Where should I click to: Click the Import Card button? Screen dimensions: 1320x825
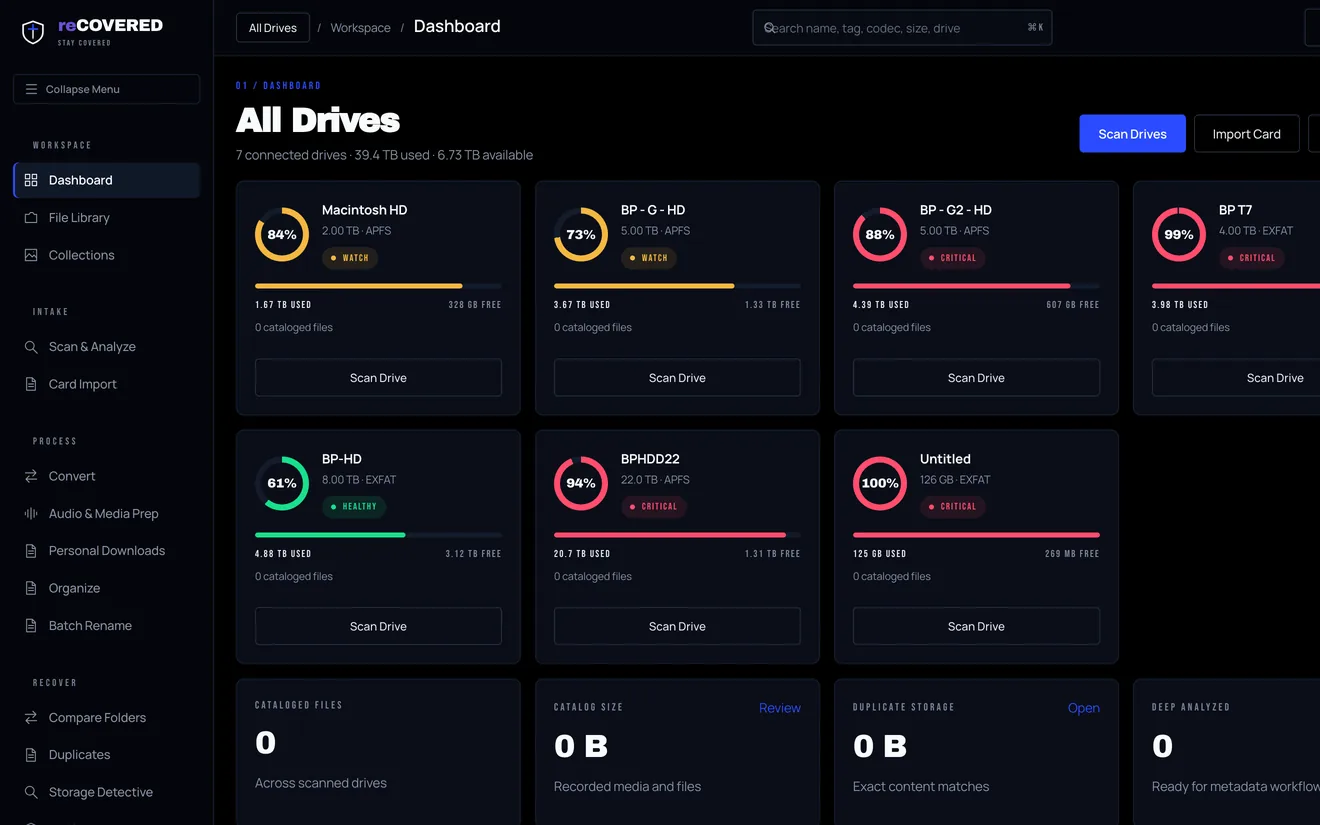1246,134
